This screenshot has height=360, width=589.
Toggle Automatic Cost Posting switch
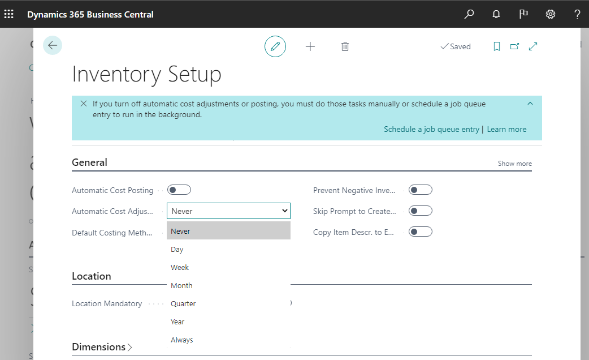pyautogui.click(x=179, y=190)
